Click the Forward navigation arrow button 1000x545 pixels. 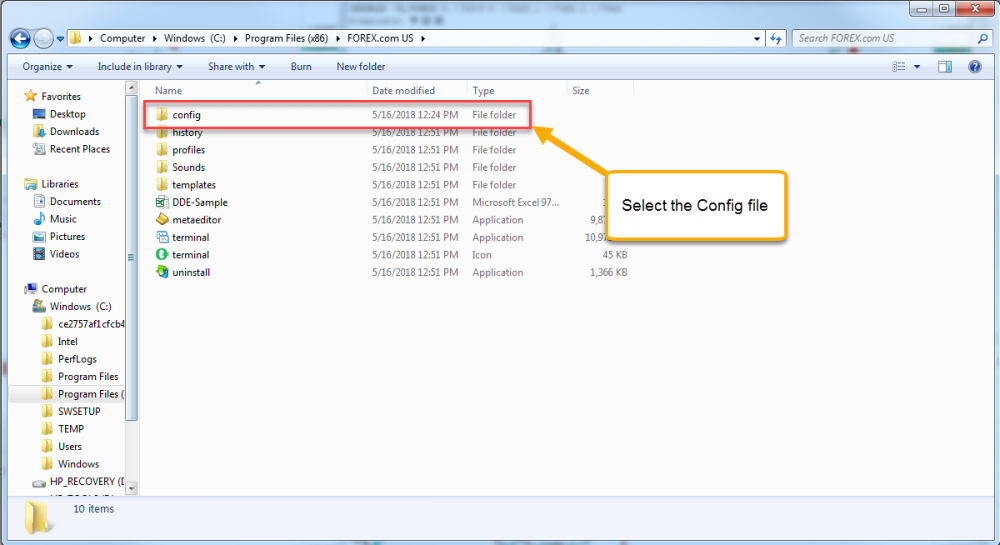click(x=43, y=39)
